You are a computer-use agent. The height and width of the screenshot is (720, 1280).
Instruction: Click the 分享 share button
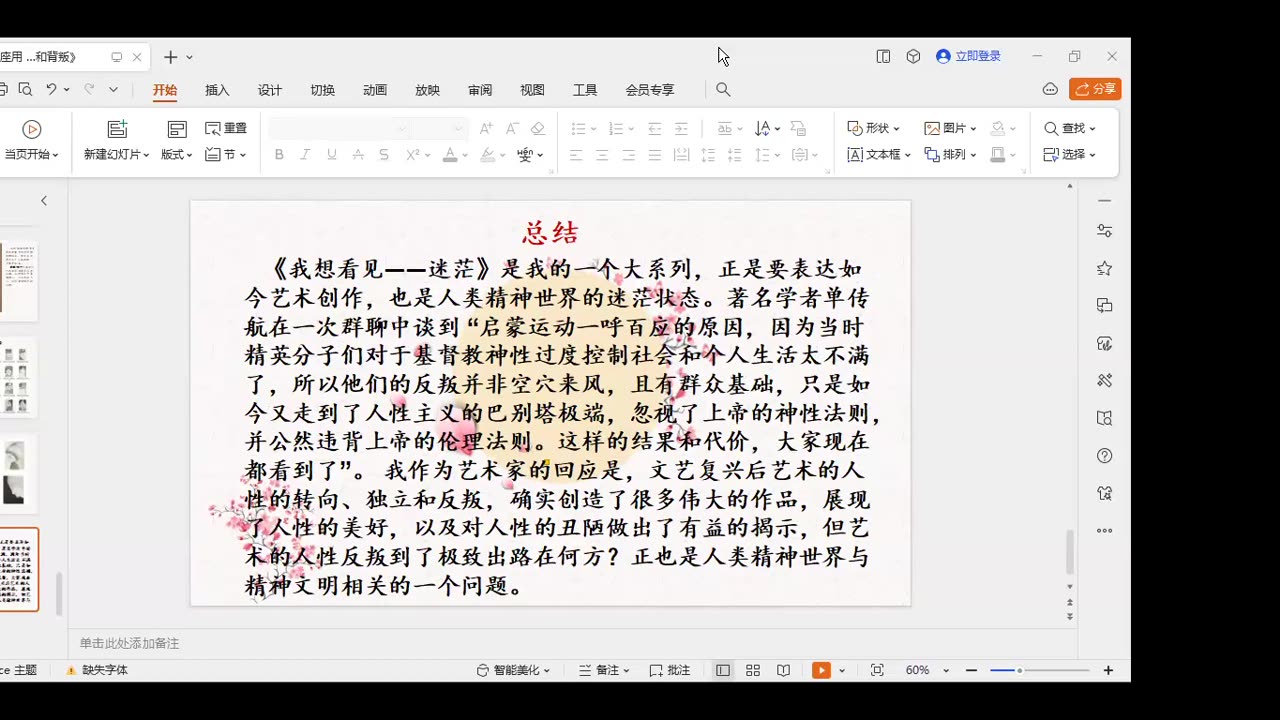(x=1095, y=89)
